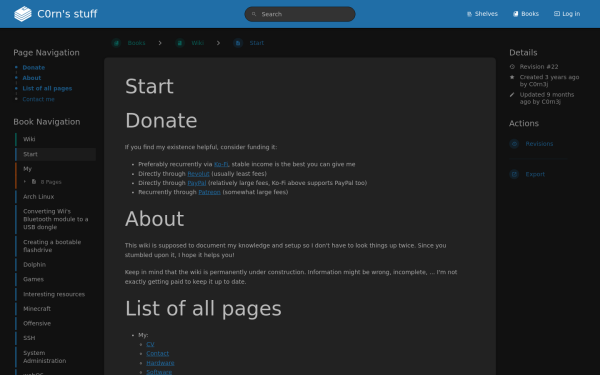Open the Contact page link
The image size is (600, 375).
[158, 354]
